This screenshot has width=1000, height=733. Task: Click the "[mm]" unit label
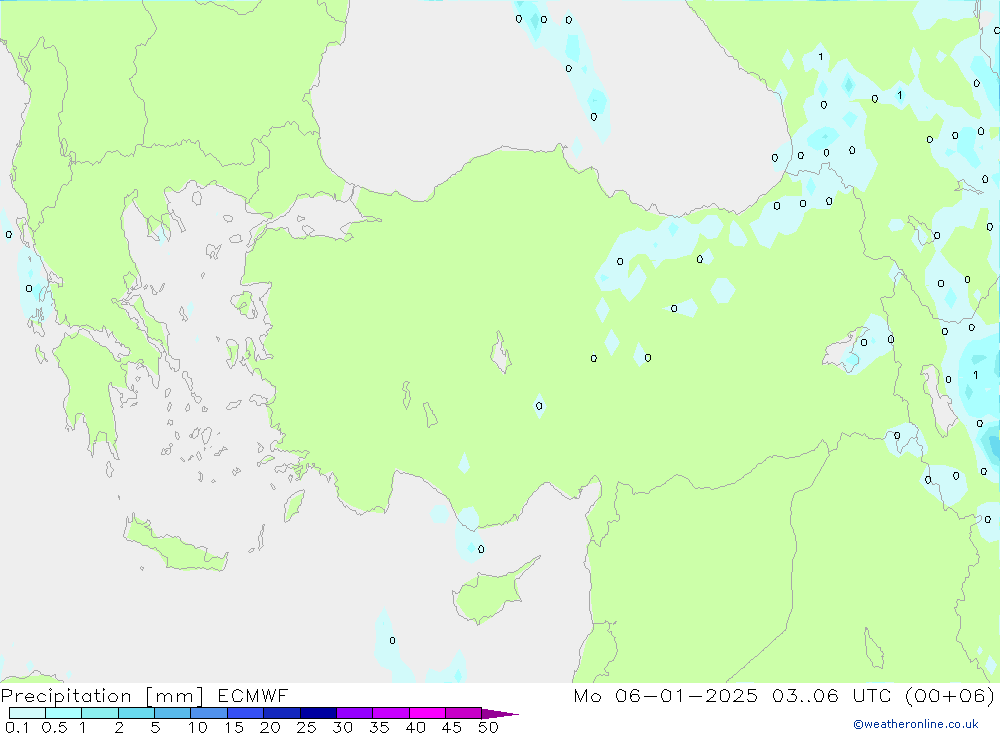175,696
